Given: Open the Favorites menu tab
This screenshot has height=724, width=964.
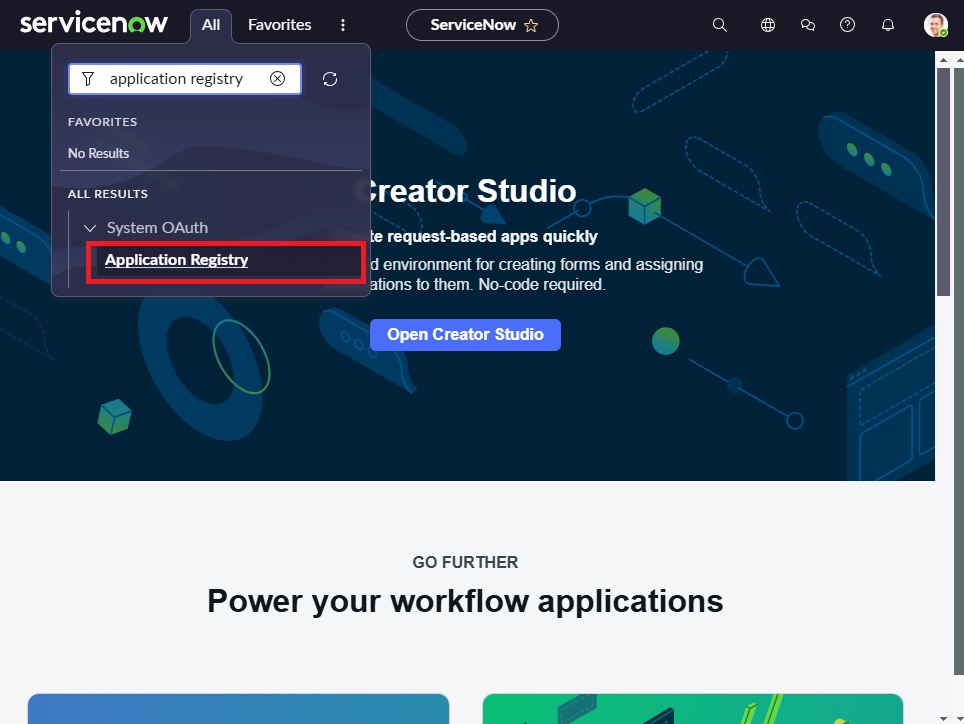Looking at the screenshot, I should click(x=280, y=25).
